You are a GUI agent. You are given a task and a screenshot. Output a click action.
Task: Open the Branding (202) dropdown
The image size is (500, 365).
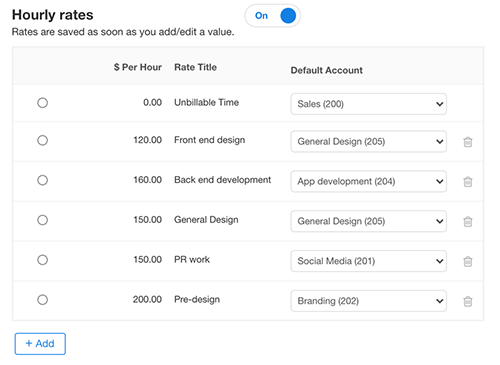[x=368, y=301]
